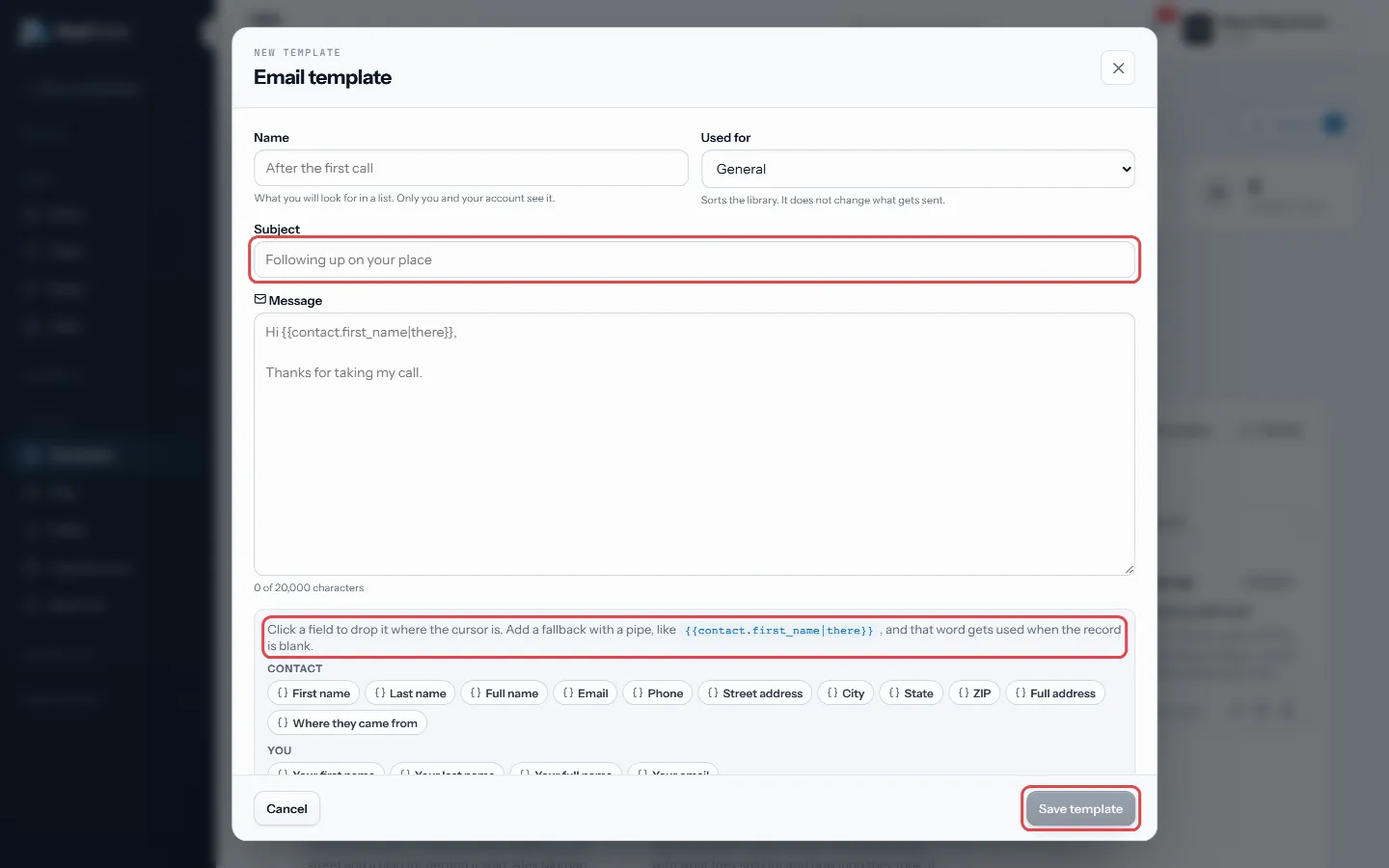Viewport: 1389px width, 868px height.
Task: Click inside the Message text area
Action: click(694, 444)
